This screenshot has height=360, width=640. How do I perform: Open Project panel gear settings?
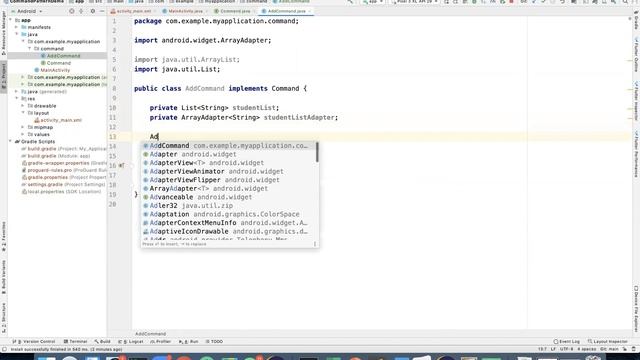click(x=93, y=11)
